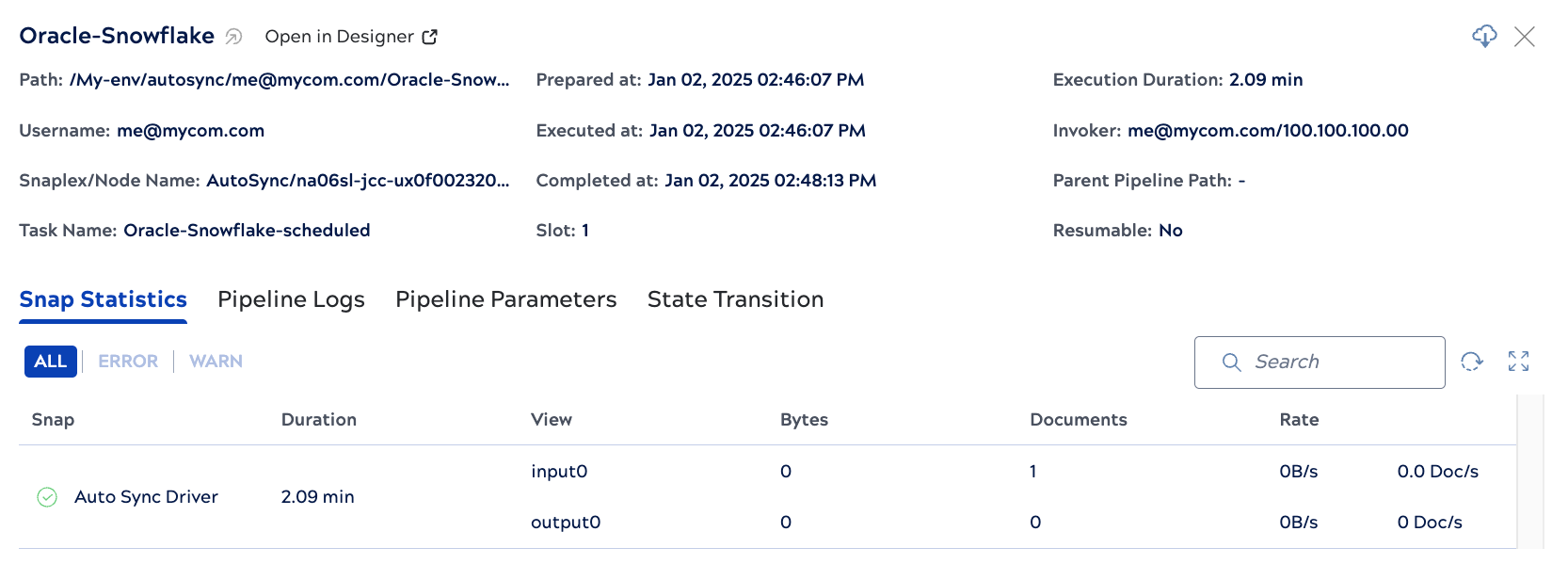Enable the ERROR filter

pyautogui.click(x=127, y=361)
